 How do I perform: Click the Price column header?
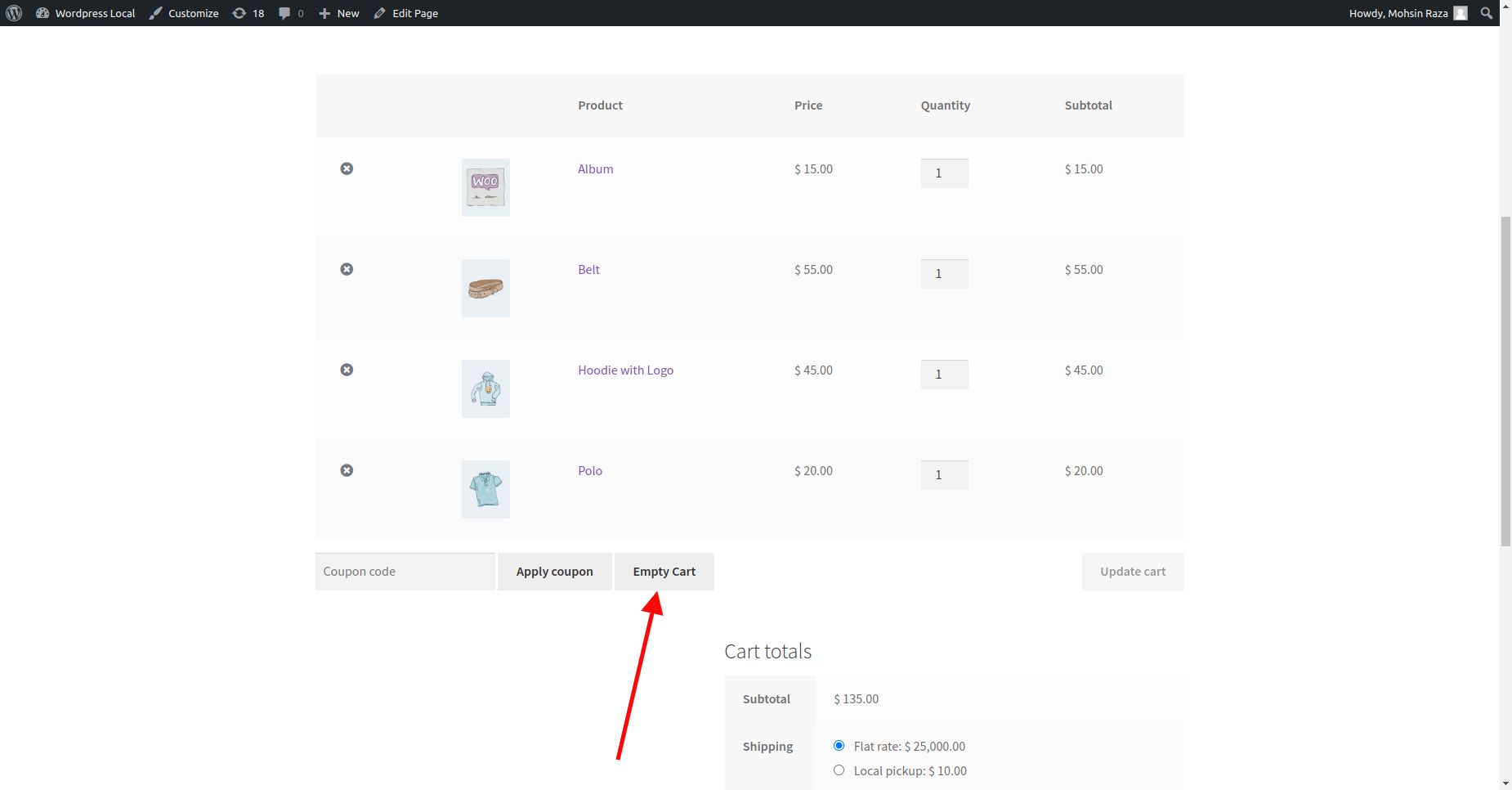[808, 105]
